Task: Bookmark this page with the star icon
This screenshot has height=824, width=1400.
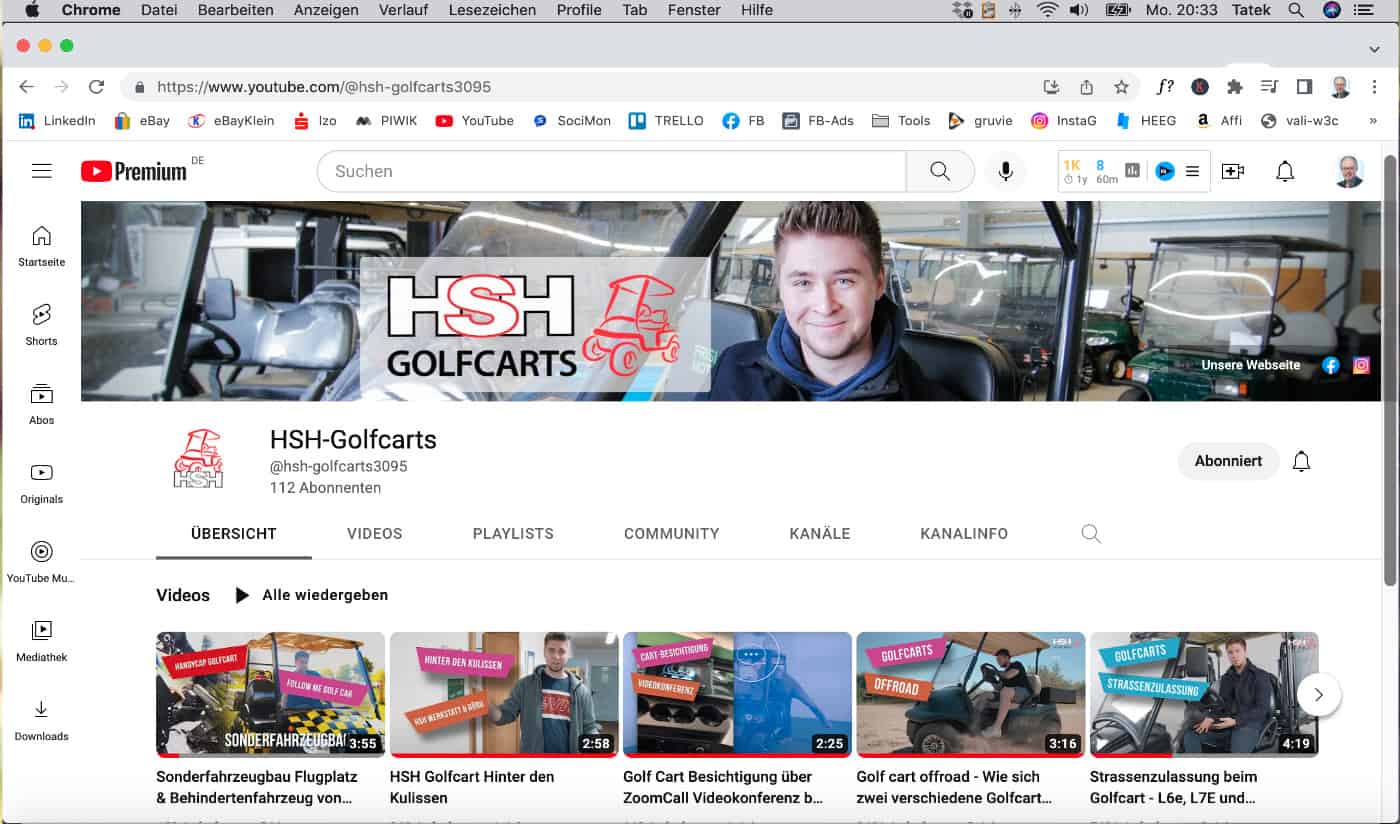Action: pos(1122,87)
